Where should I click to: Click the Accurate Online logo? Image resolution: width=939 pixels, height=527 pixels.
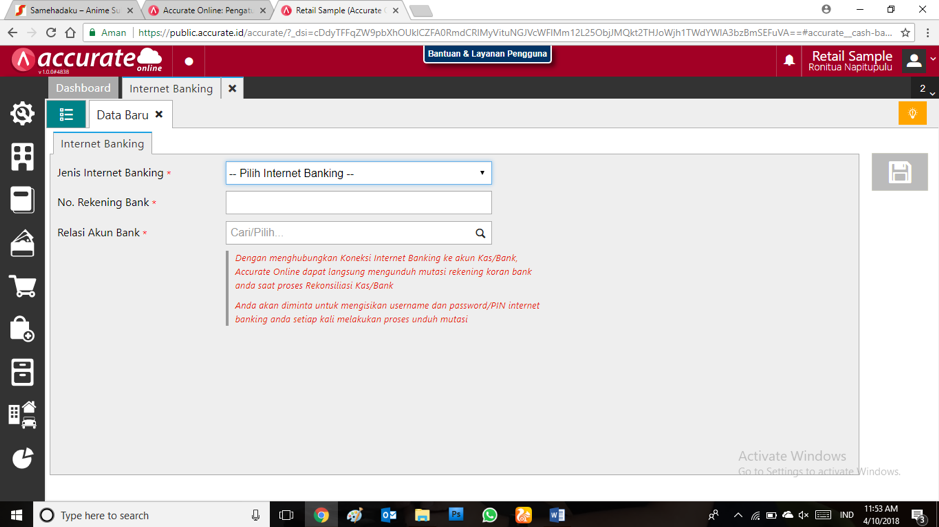(x=87, y=60)
